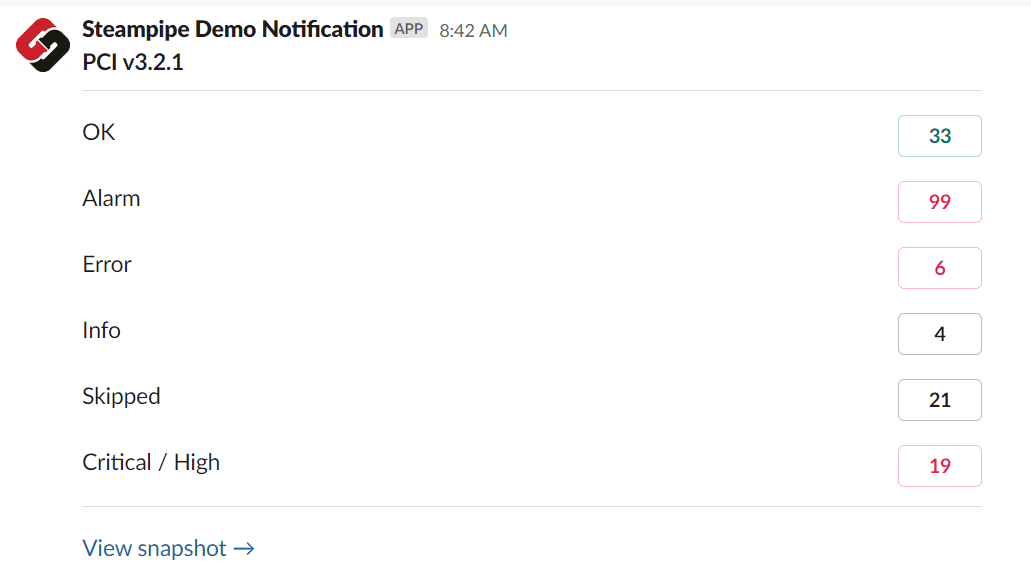Image resolution: width=1031 pixels, height=573 pixels.
Task: Click the Skipped row label
Action: [121, 396]
